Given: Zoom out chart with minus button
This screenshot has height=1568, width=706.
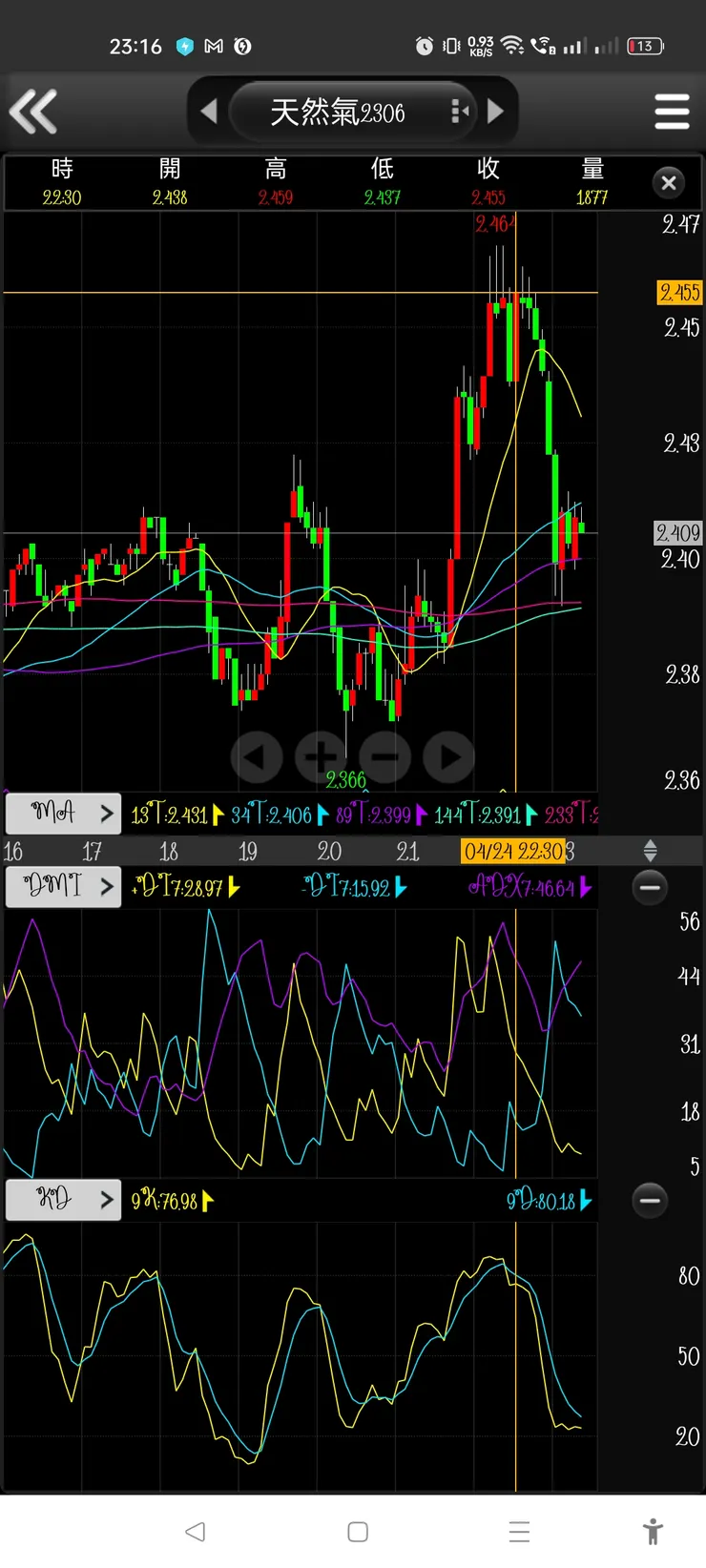Looking at the screenshot, I should 384,757.
